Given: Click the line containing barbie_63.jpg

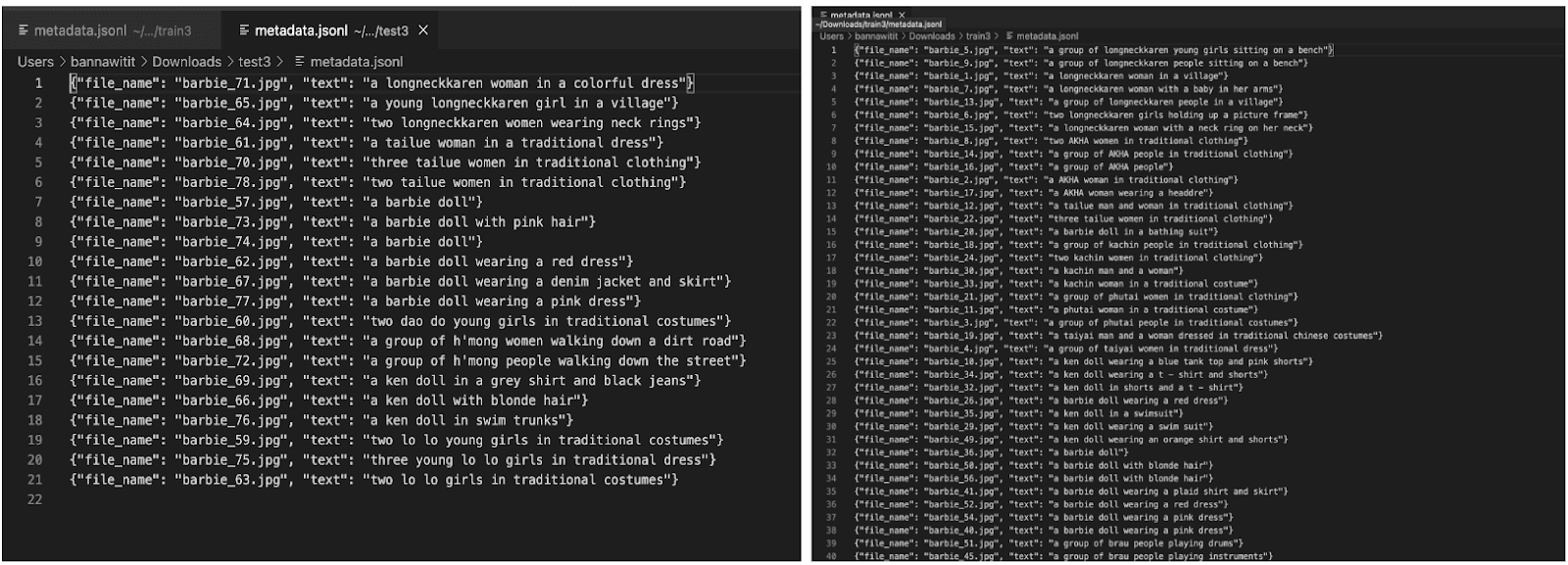Looking at the screenshot, I should [x=373, y=480].
